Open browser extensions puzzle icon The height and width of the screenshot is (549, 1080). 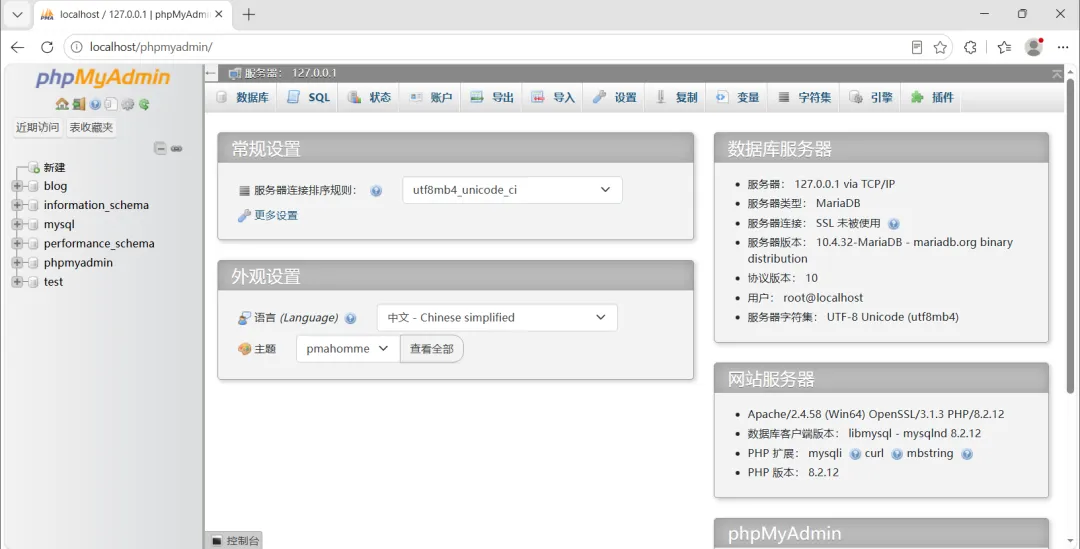pyautogui.click(x=970, y=47)
